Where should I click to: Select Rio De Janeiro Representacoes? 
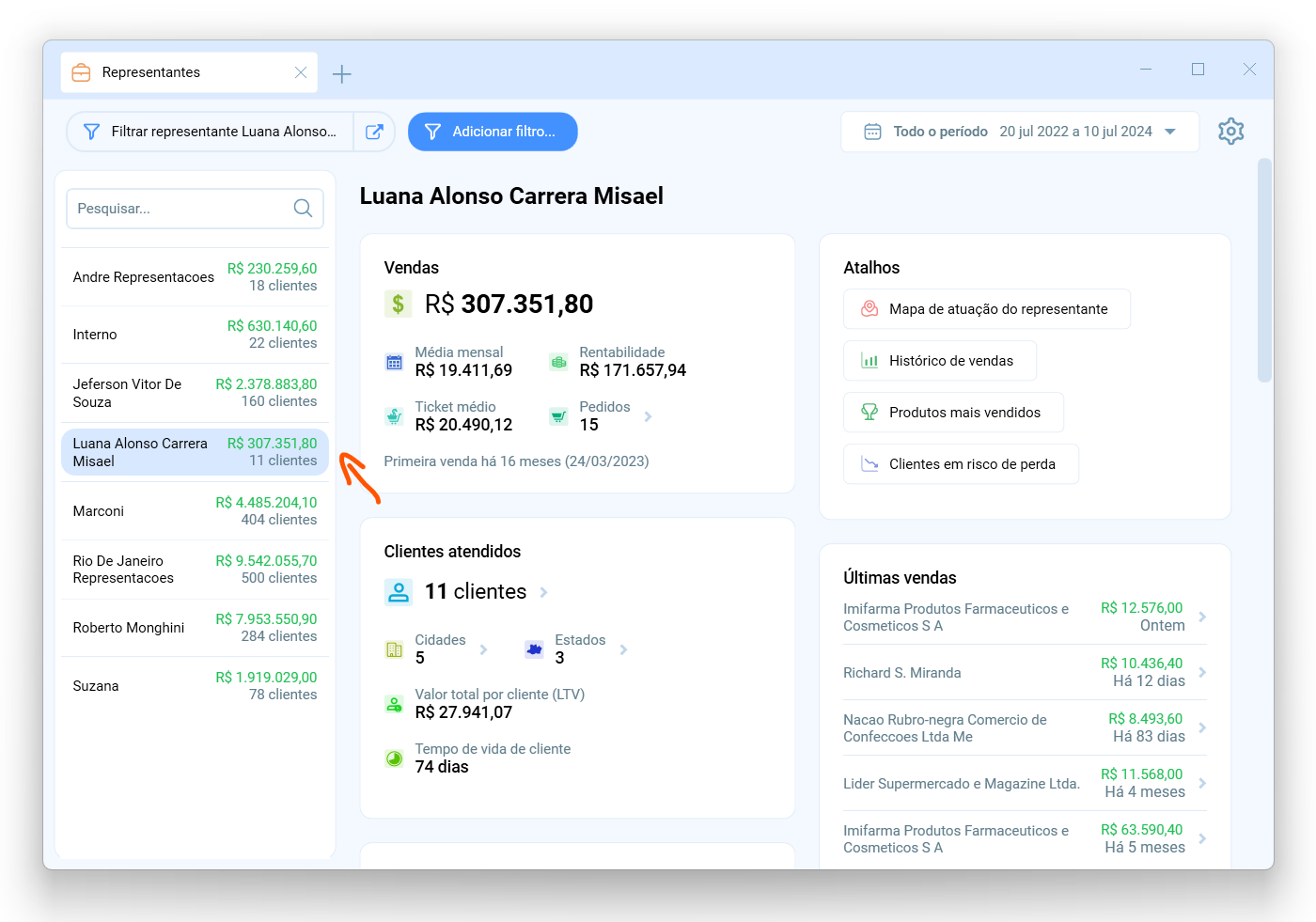[x=195, y=570]
